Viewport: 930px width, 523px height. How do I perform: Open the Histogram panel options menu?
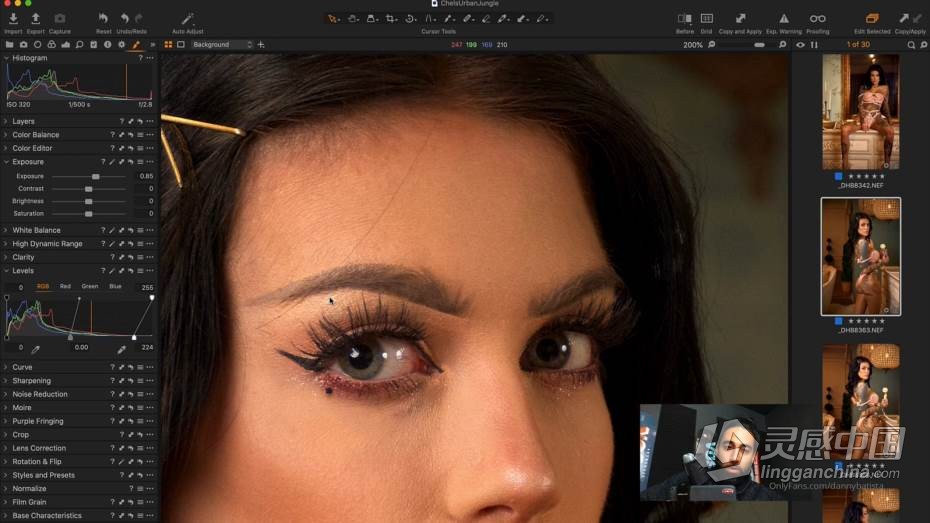[150, 58]
